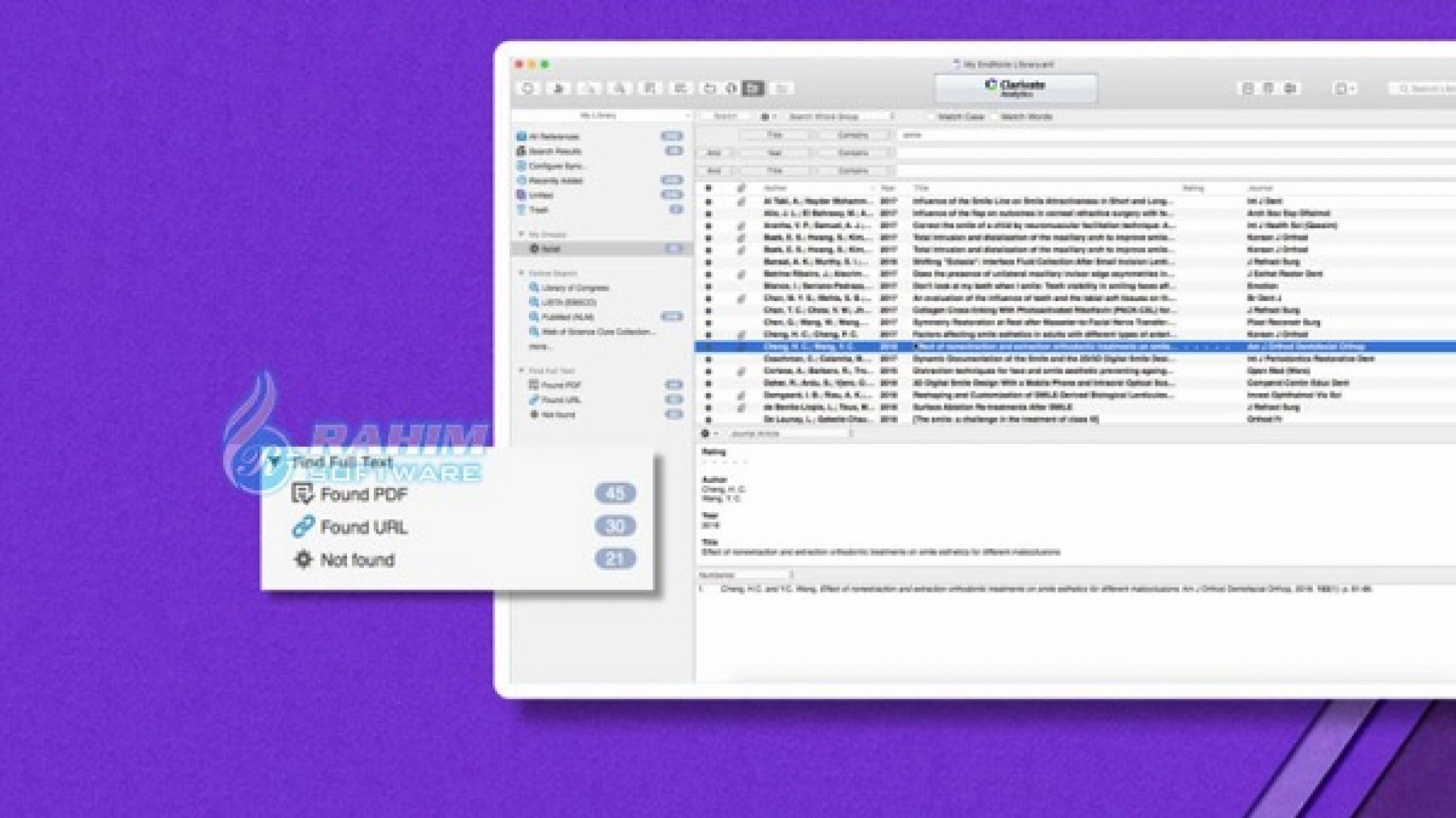This screenshot has height=818, width=1456.
Task: Click the highlighted Cheng reference row
Action: 1000,345
